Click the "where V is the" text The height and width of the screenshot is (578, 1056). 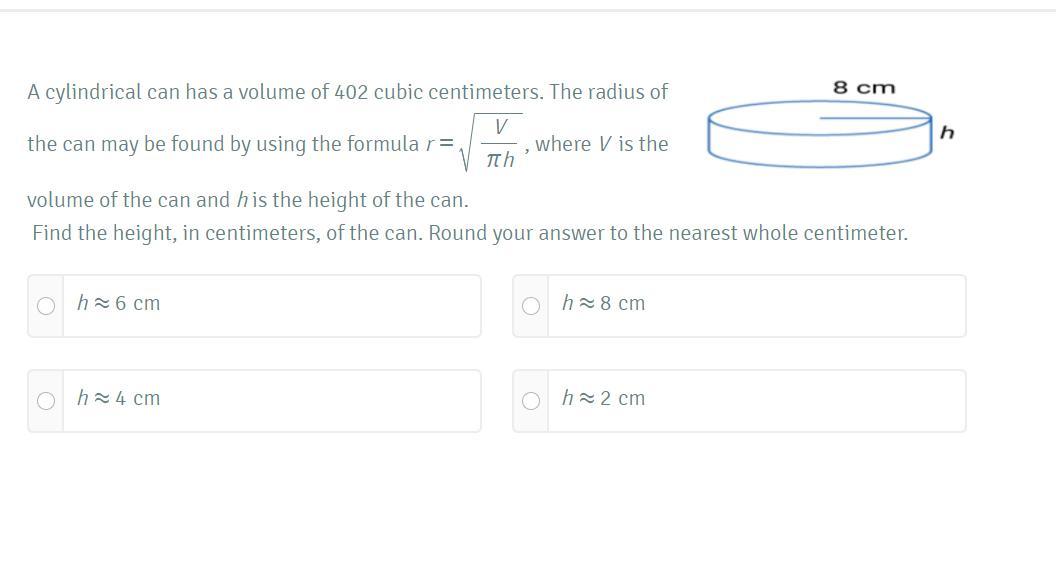coord(602,144)
